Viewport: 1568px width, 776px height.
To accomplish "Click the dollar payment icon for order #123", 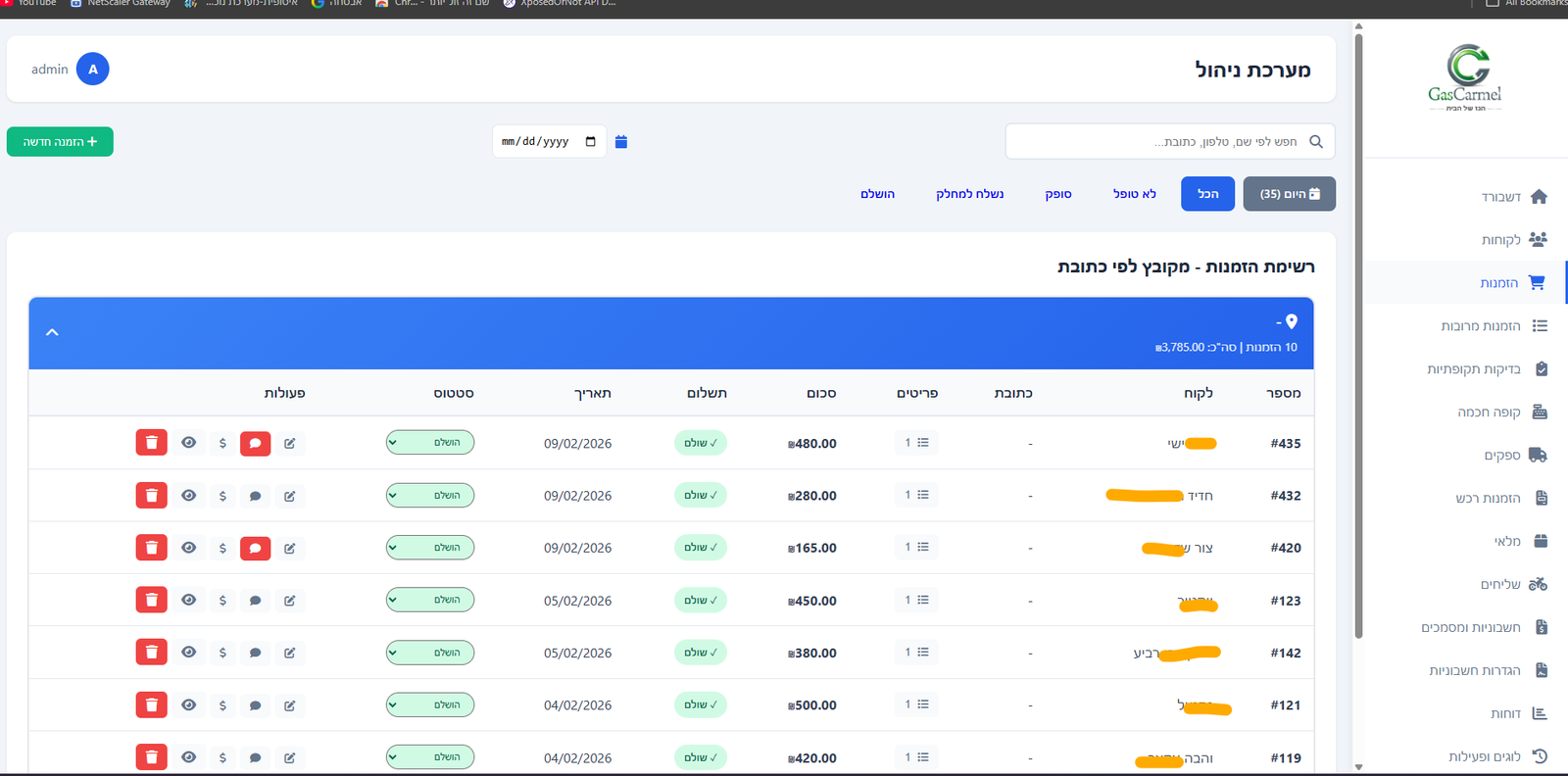I will coord(222,601).
